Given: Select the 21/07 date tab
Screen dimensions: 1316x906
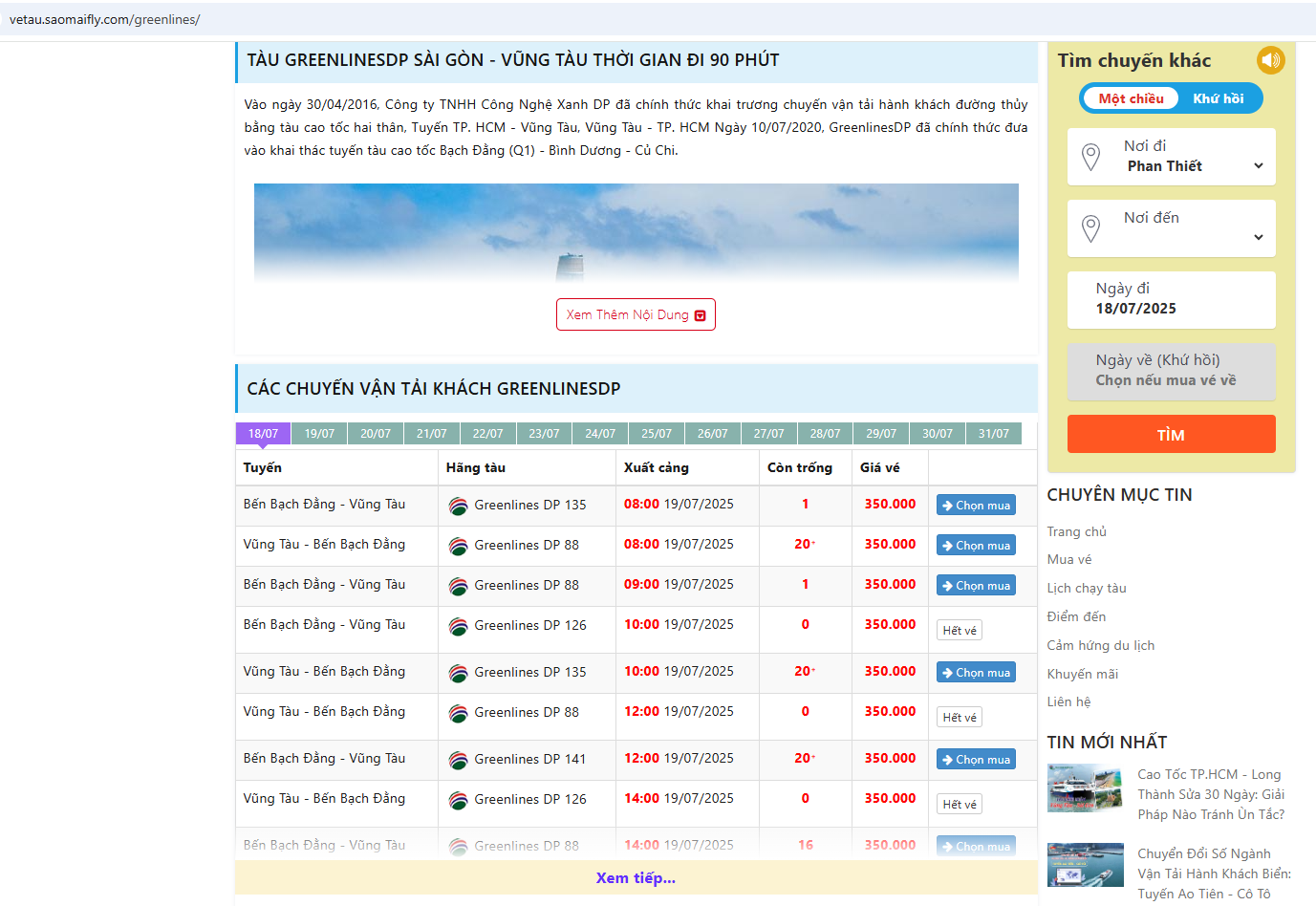Looking at the screenshot, I should 432,434.
